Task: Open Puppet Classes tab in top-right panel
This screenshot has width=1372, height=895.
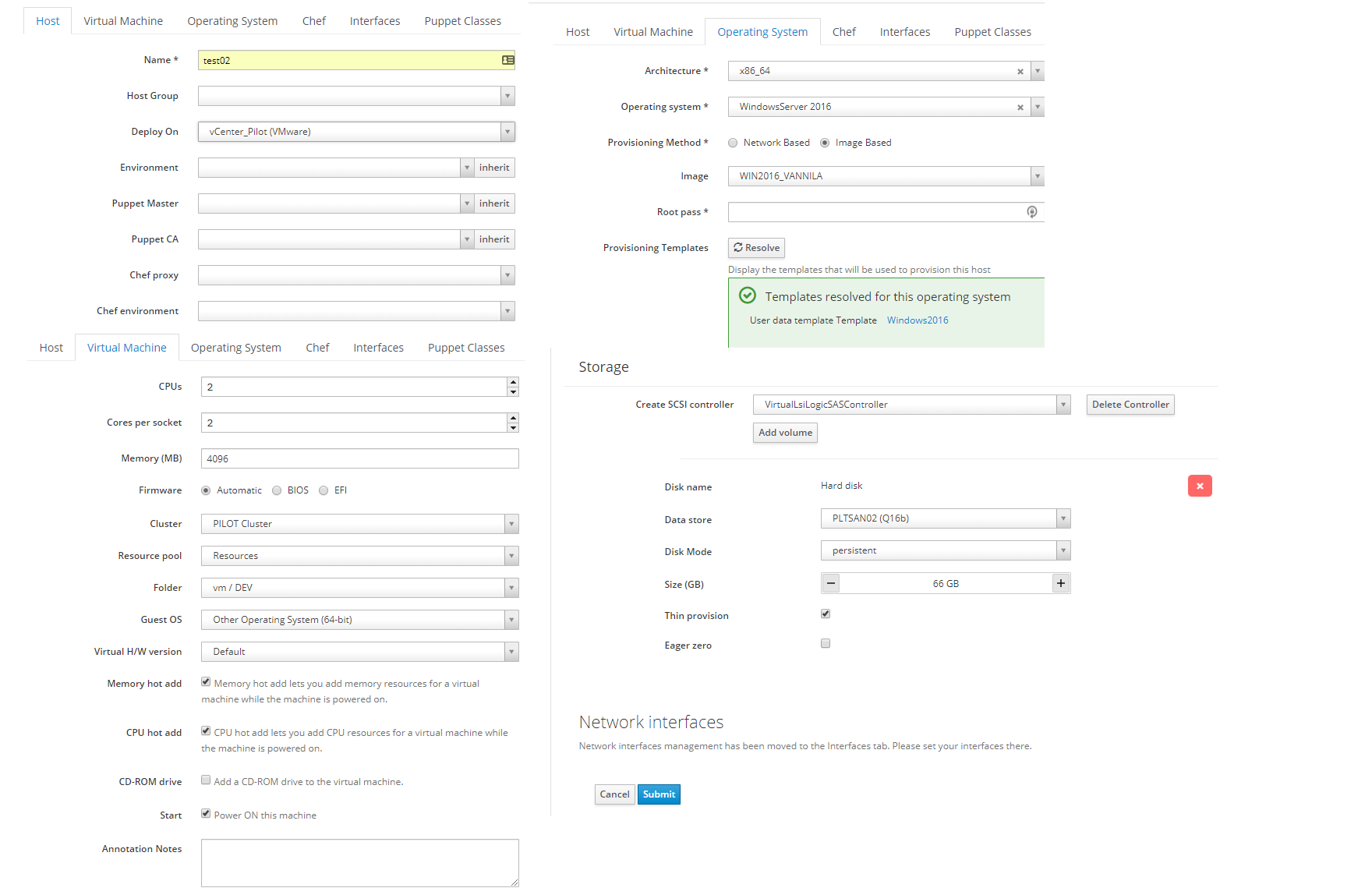Action: point(992,32)
